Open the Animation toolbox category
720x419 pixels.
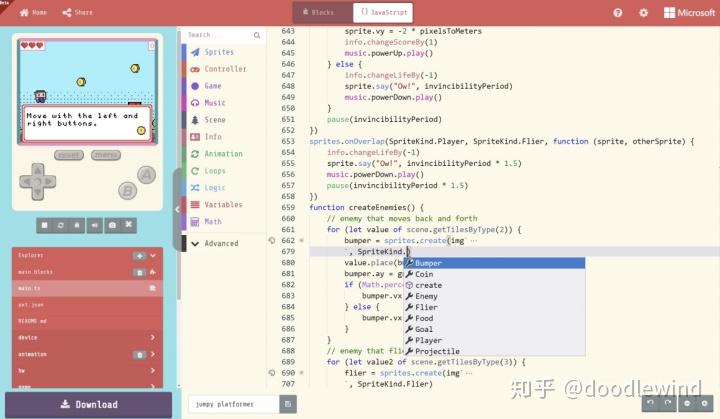tap(224, 154)
